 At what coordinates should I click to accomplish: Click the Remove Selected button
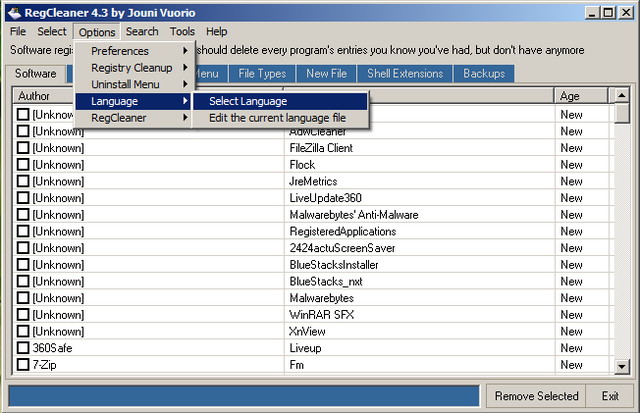pyautogui.click(x=536, y=396)
